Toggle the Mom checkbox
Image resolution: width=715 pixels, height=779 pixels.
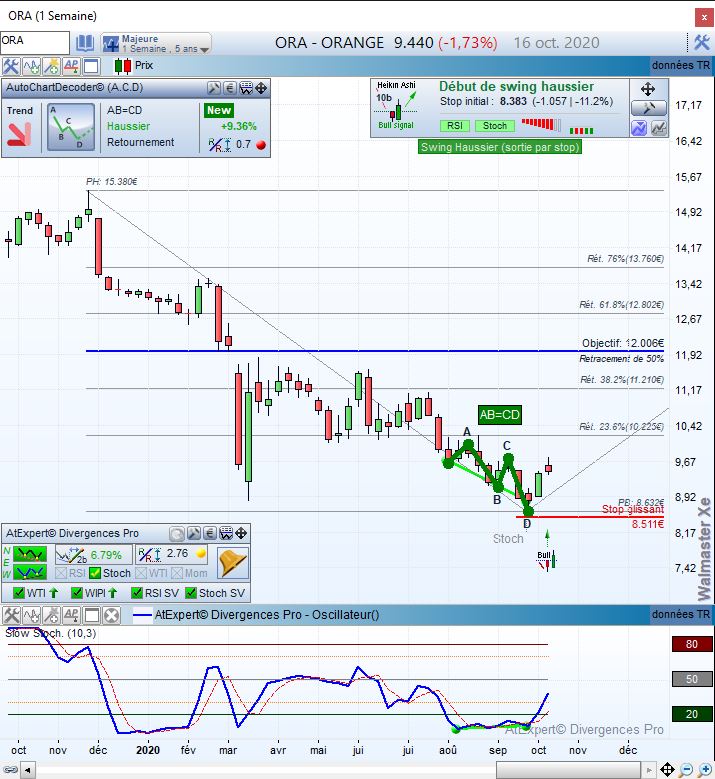coord(177,573)
